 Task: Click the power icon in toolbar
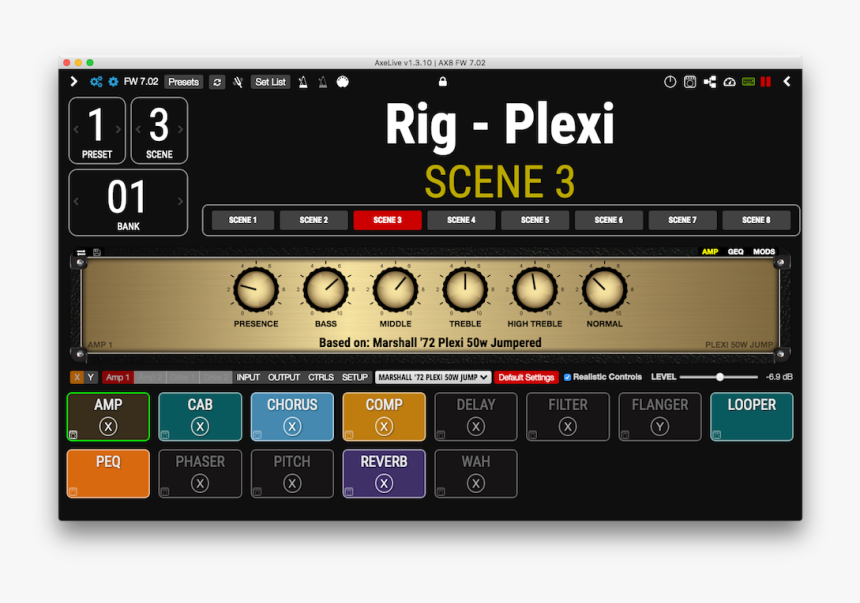click(670, 82)
